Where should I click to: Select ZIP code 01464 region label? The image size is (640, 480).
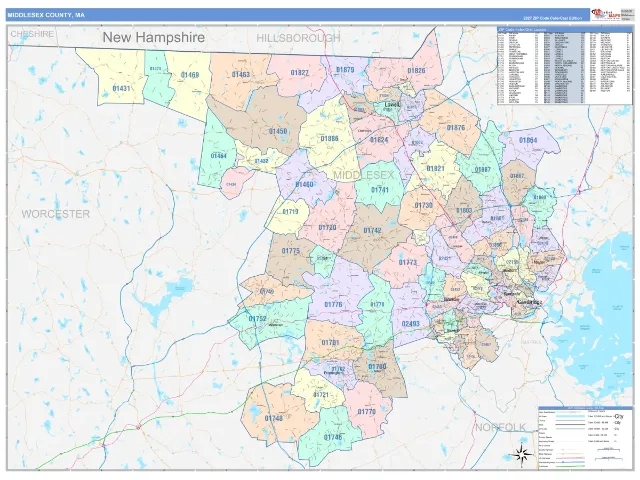coord(218,156)
